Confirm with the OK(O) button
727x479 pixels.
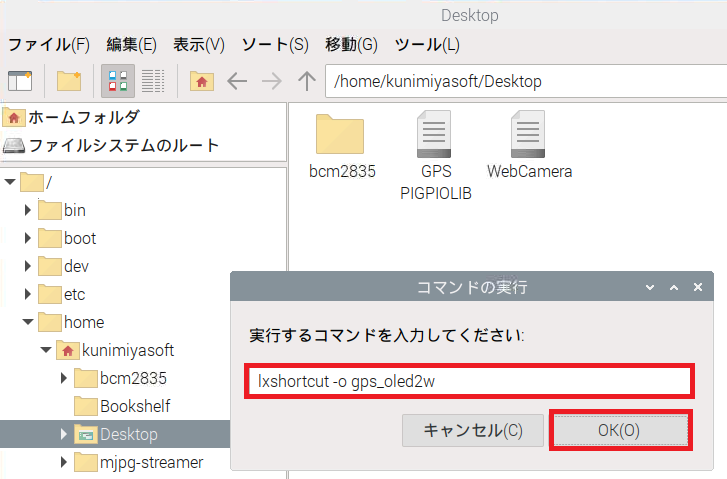tap(620, 430)
